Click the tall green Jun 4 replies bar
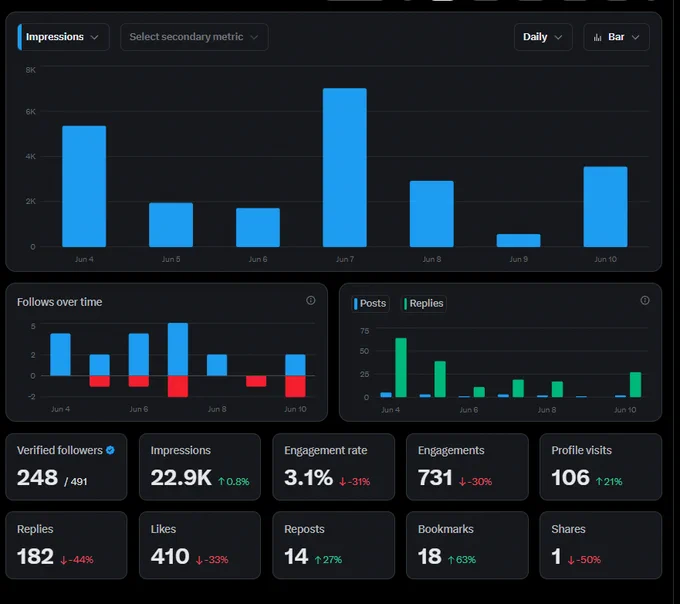680x604 pixels. [x=401, y=367]
